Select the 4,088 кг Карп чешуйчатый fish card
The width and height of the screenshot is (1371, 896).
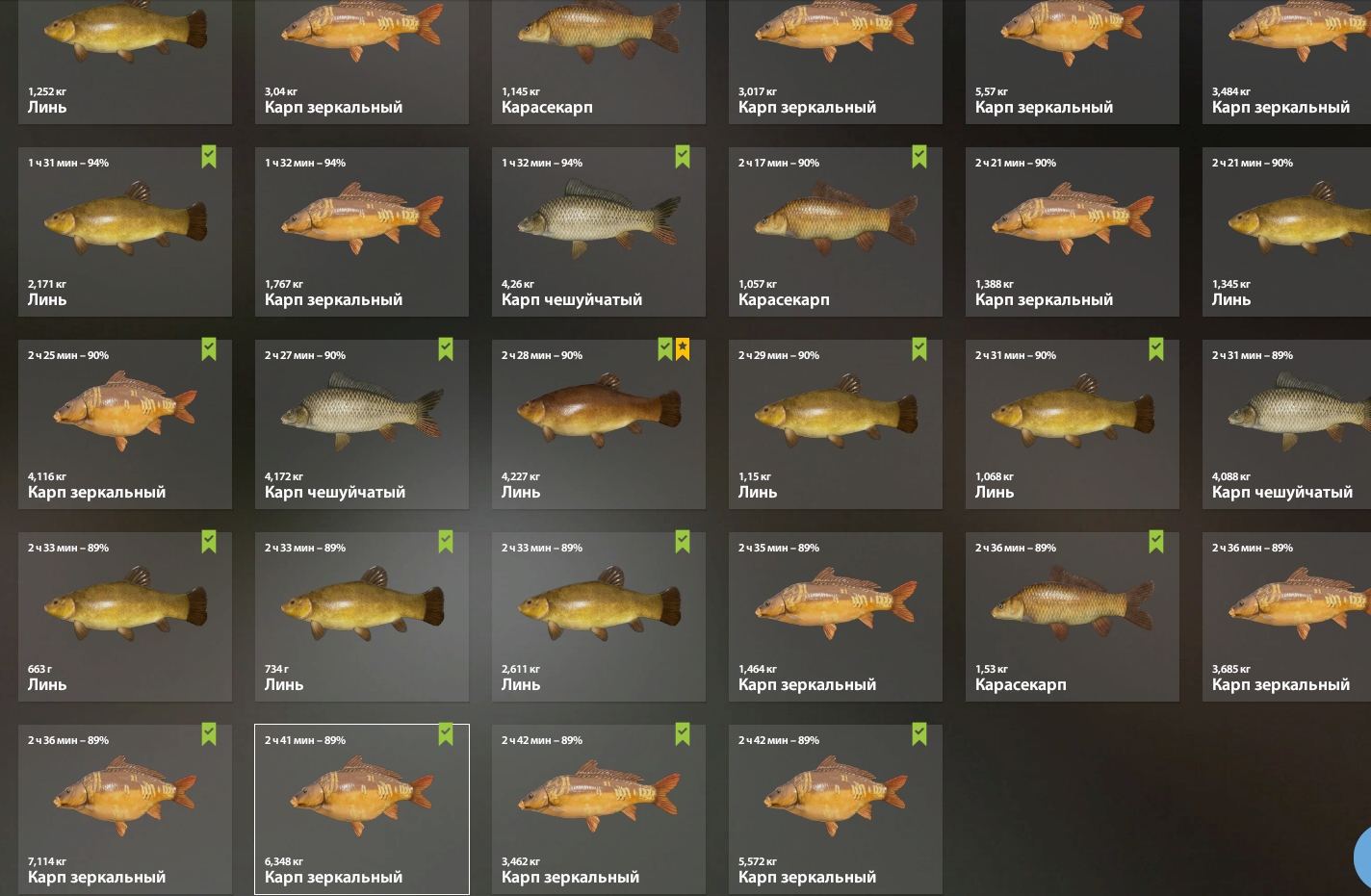tap(1286, 424)
